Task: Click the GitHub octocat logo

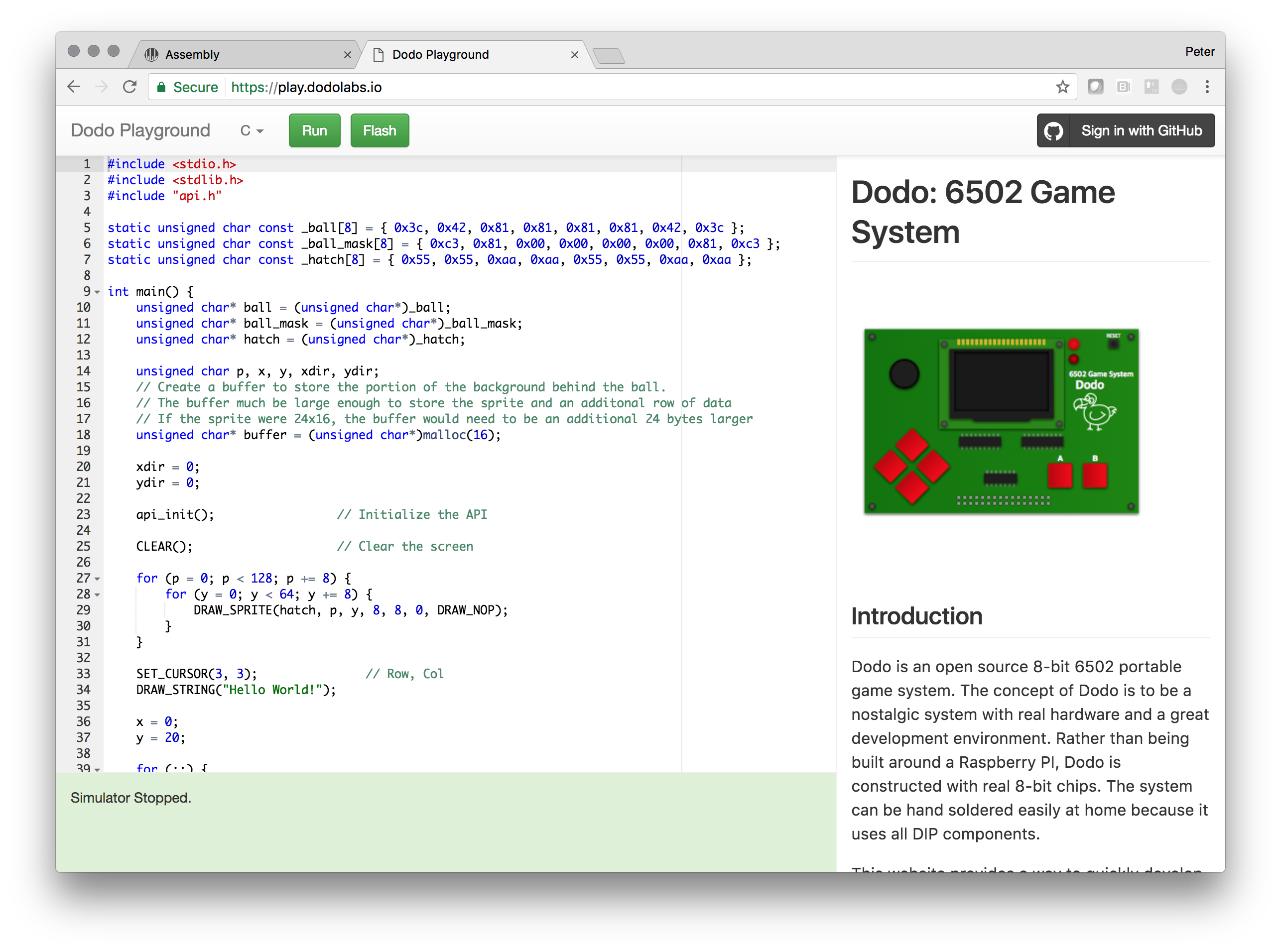Action: pos(1053,131)
